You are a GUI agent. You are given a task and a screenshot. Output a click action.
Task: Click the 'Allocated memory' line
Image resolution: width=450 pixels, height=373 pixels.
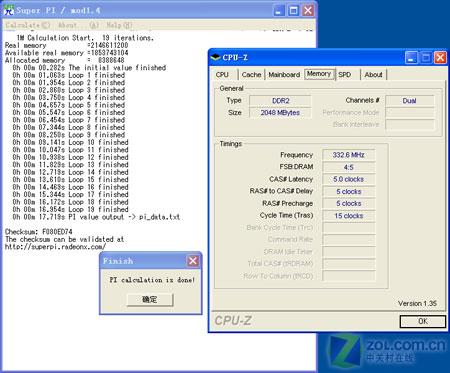click(x=64, y=60)
